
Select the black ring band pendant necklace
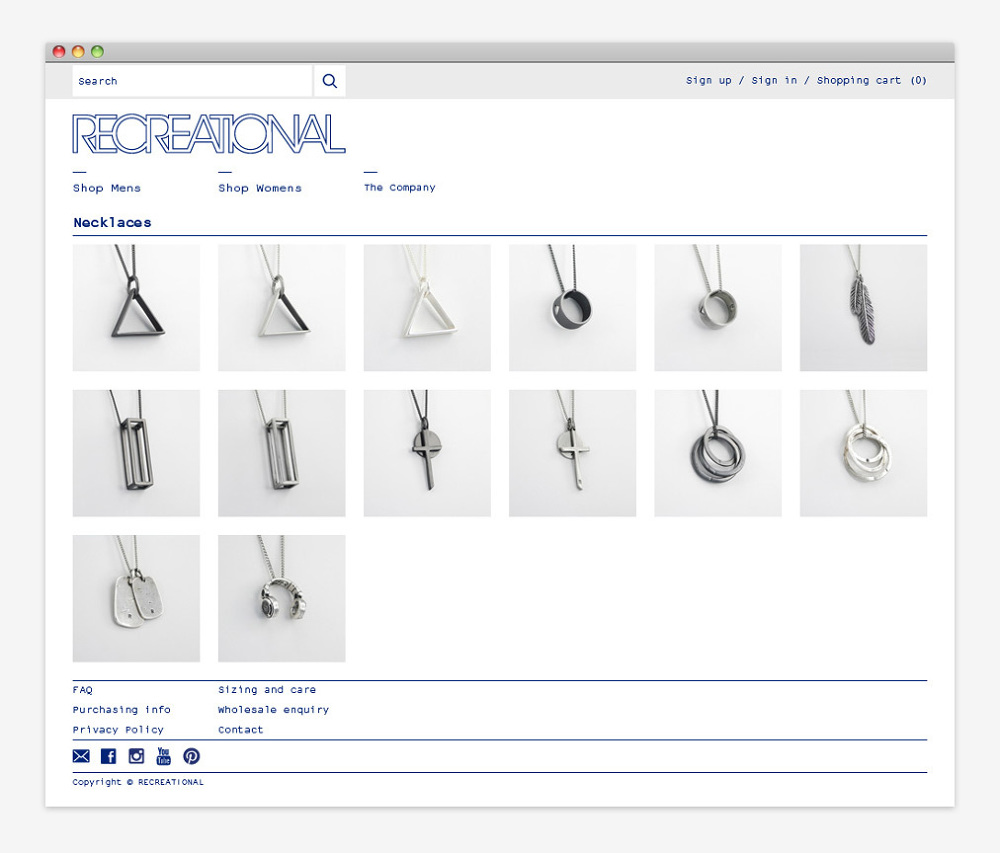tap(572, 307)
